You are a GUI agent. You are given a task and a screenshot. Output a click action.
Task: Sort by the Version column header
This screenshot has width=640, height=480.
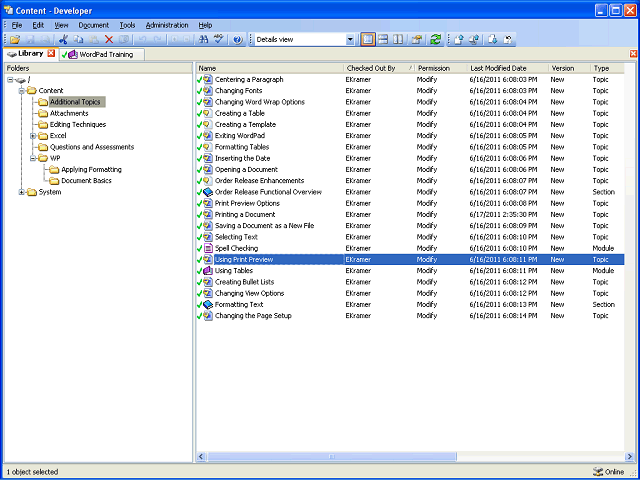coord(569,68)
